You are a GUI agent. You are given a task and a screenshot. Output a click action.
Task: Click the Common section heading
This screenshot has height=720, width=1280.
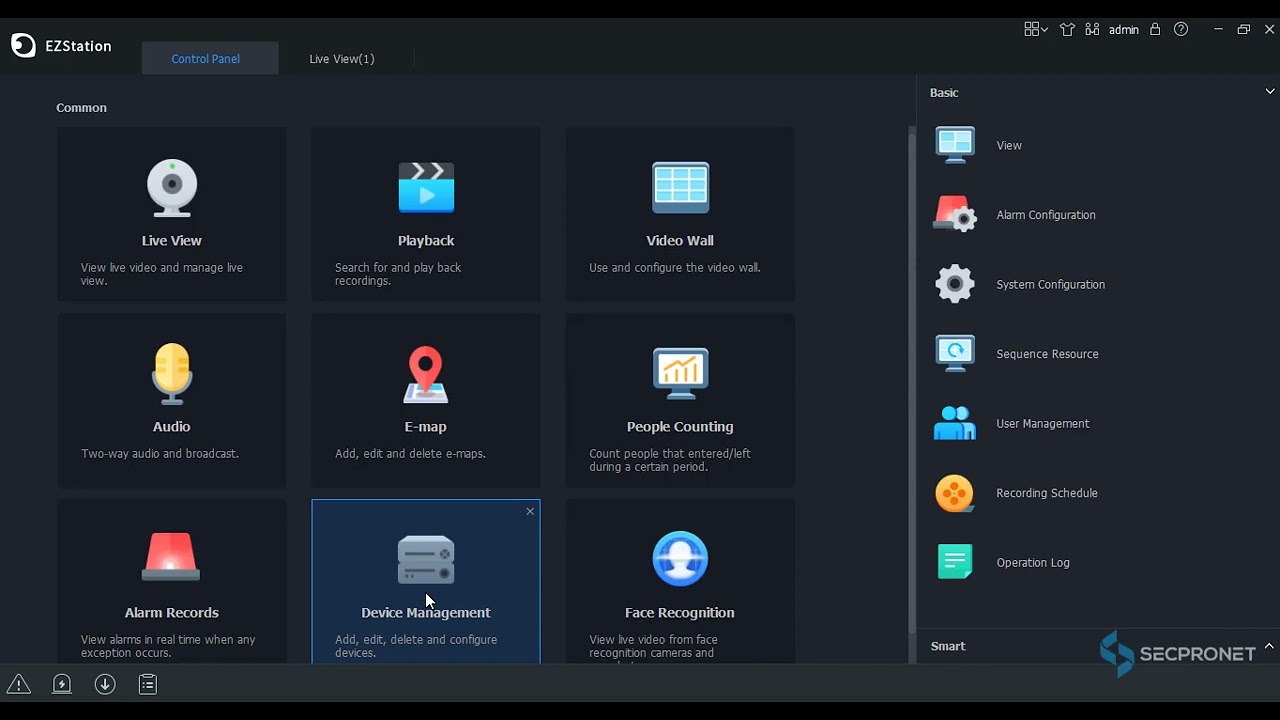pos(81,108)
